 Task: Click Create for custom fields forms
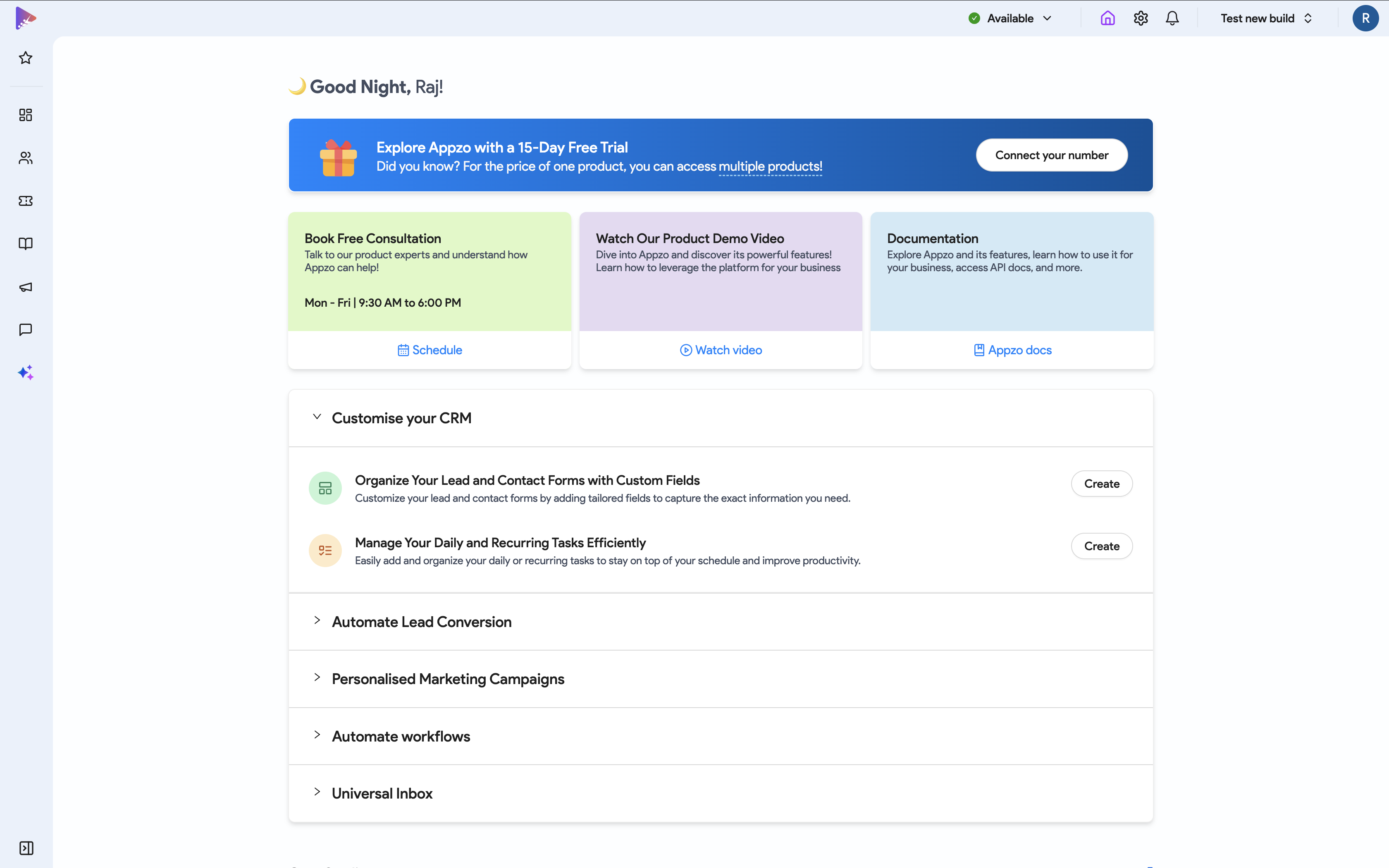tap(1101, 484)
